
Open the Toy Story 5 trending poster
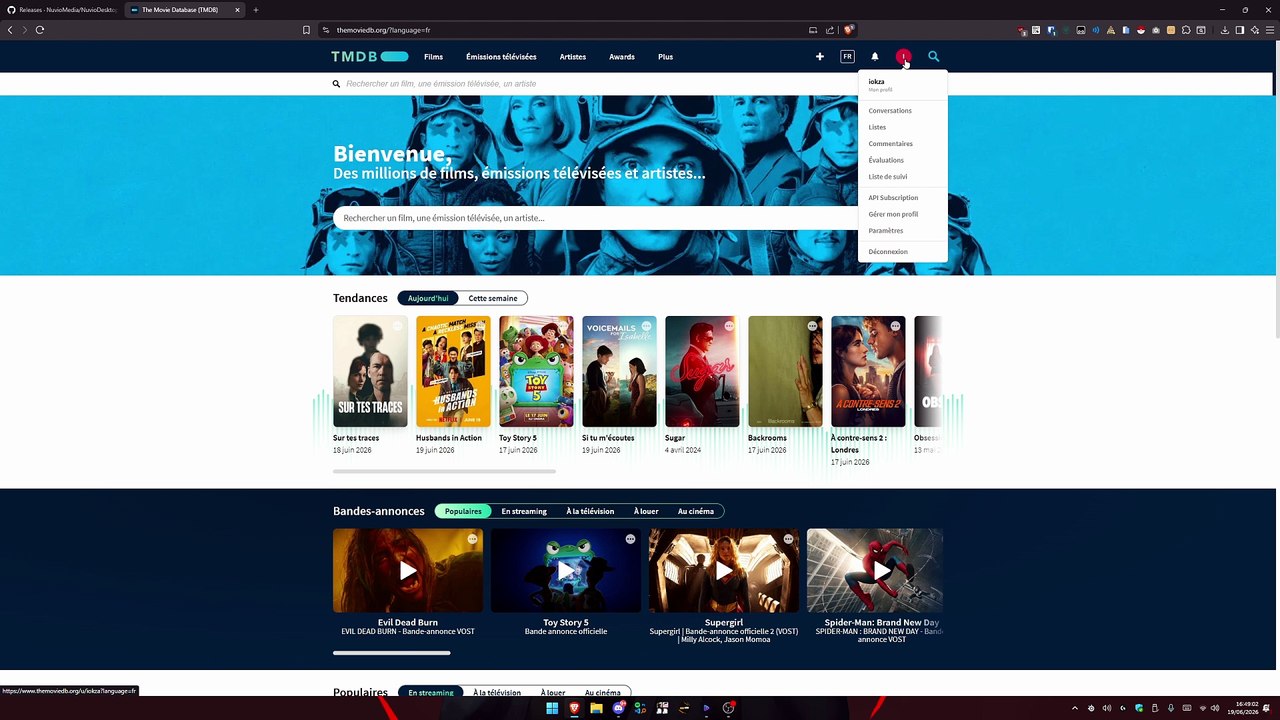click(536, 371)
